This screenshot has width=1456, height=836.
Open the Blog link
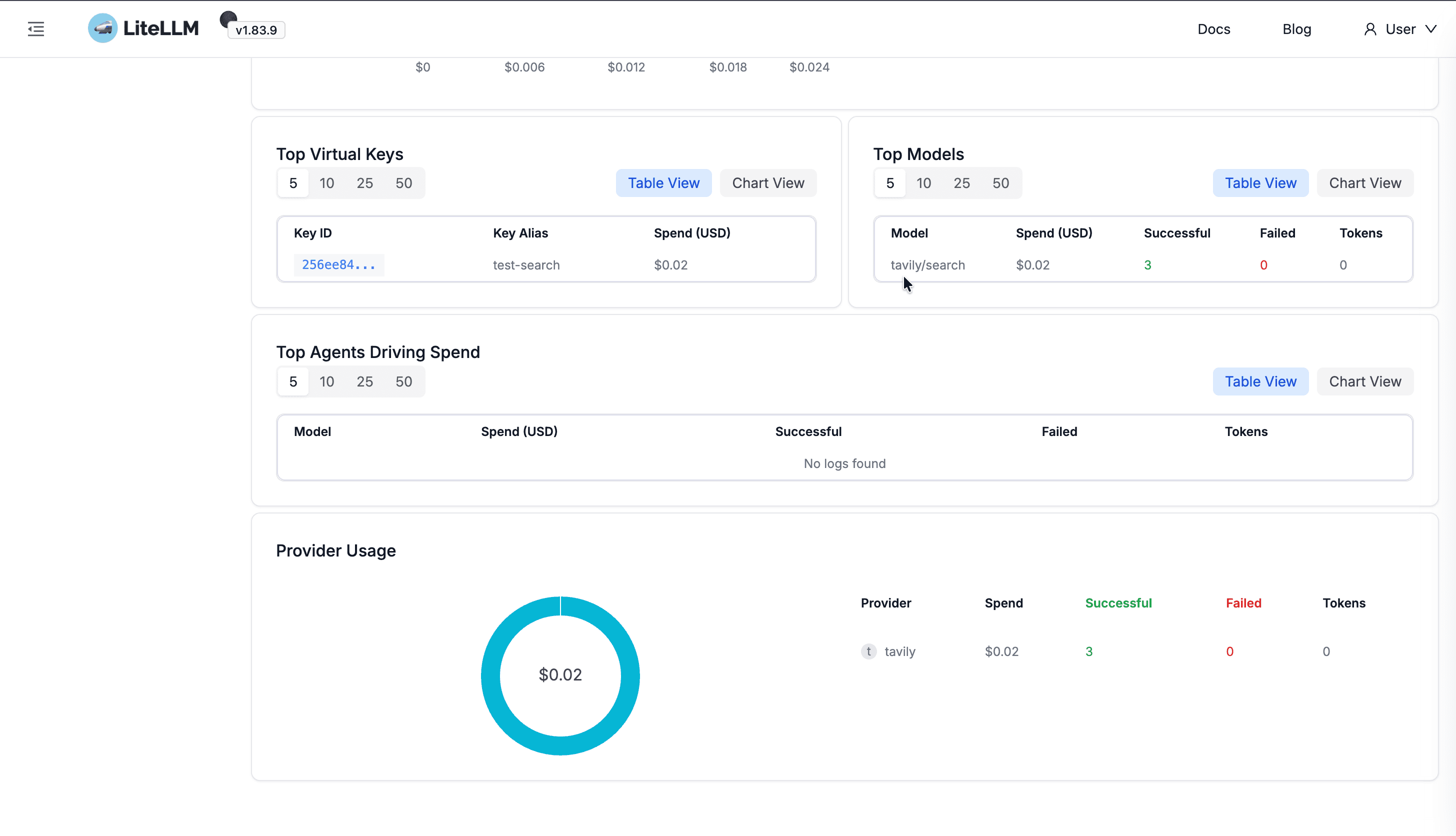(x=1296, y=29)
